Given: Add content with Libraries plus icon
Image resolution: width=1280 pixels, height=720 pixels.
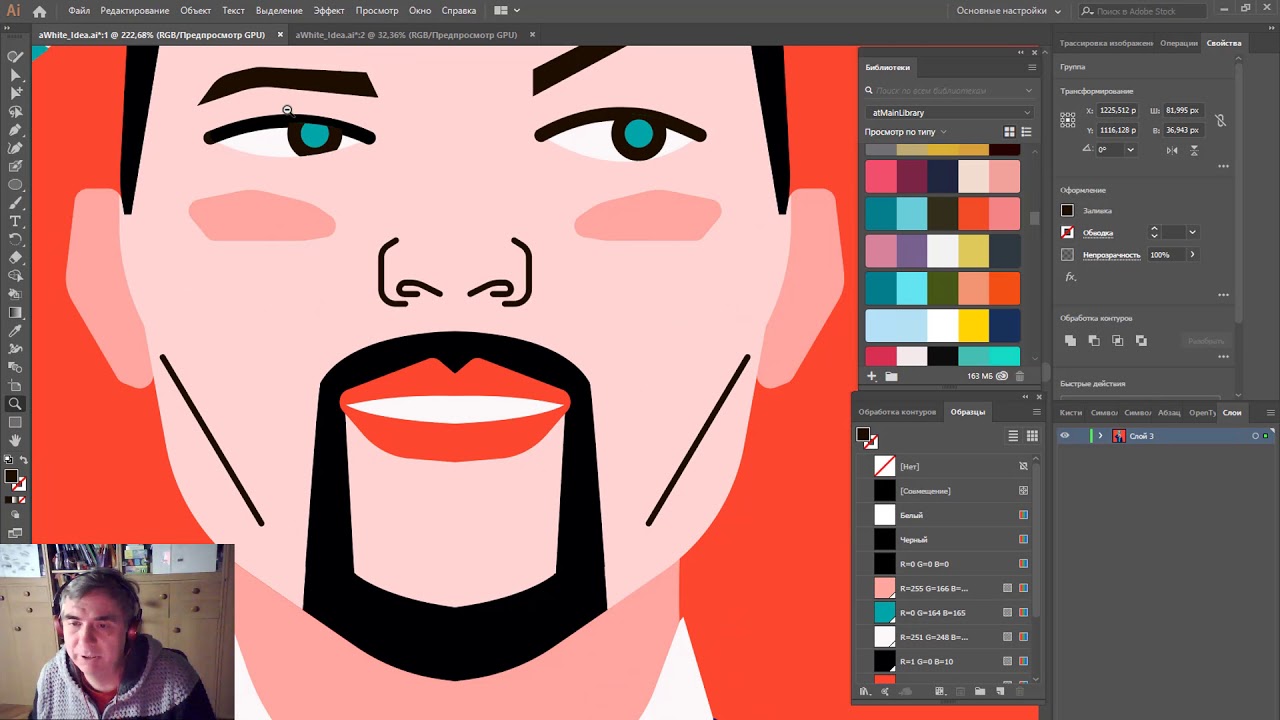Looking at the screenshot, I should [x=872, y=376].
